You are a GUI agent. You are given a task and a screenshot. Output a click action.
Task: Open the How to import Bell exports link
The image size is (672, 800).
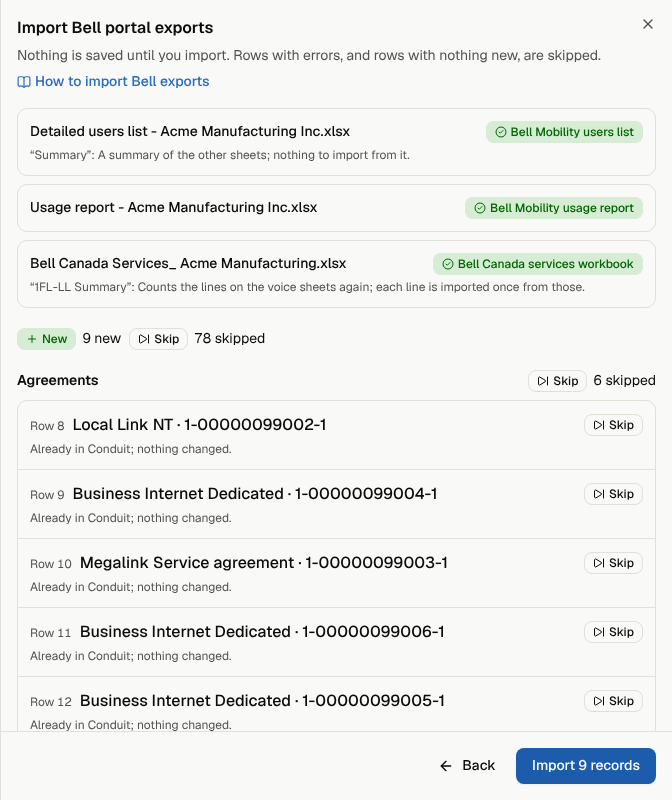coord(113,82)
